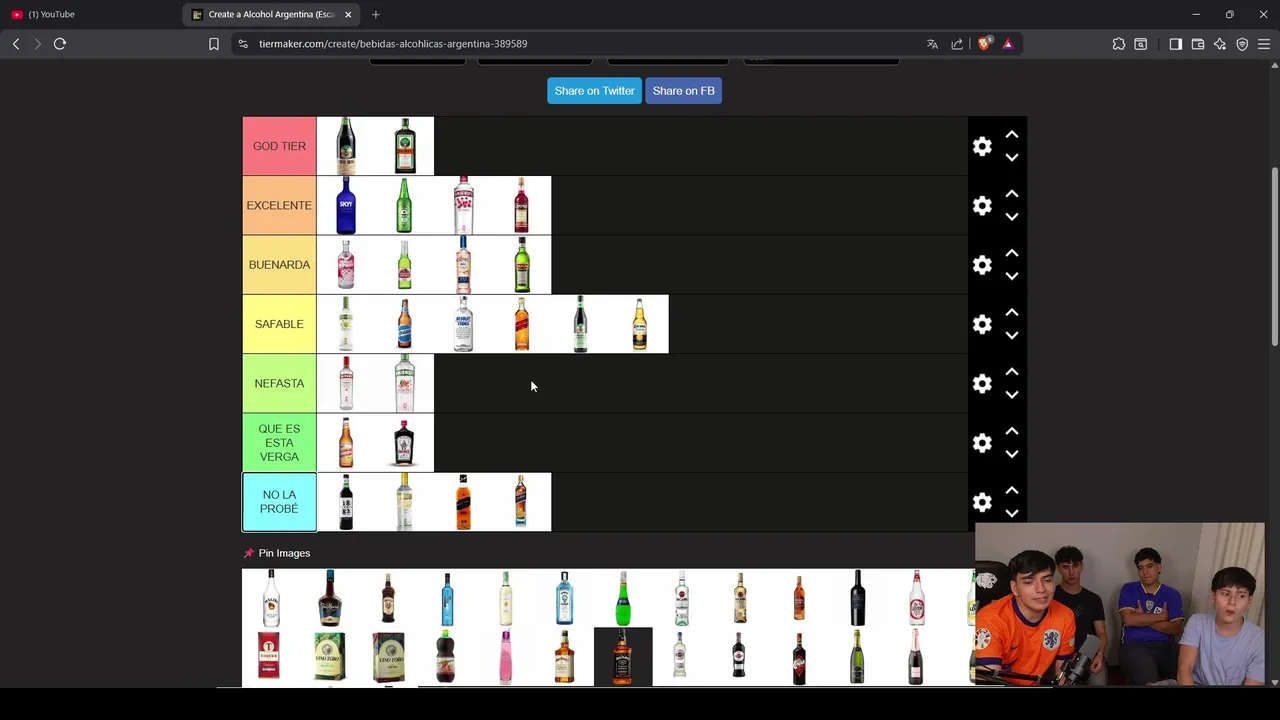Open Brave Rewards triangle icon
This screenshot has height=720, width=1280.
[x=1008, y=44]
